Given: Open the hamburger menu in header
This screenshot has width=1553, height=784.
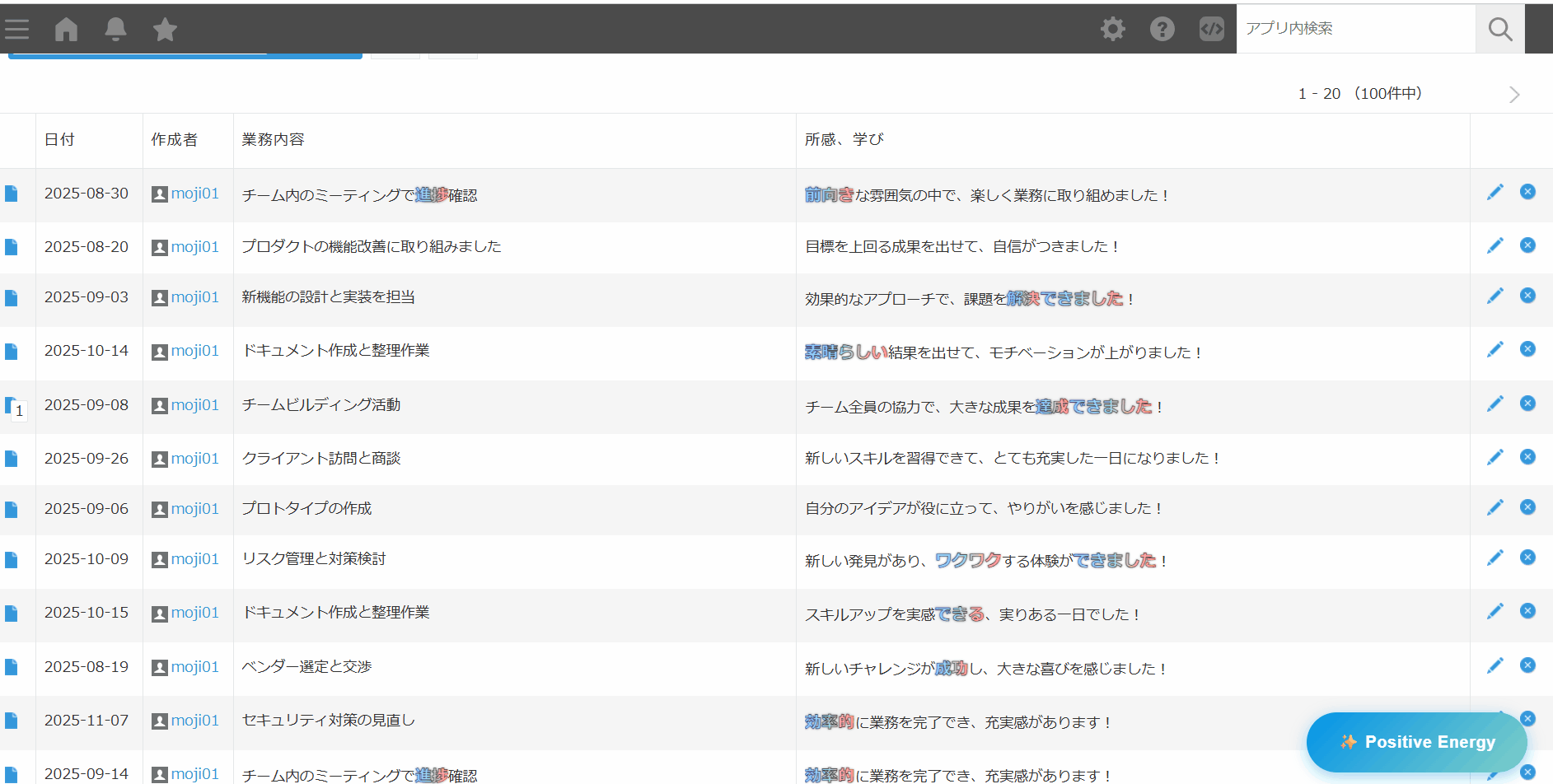Looking at the screenshot, I should click(16, 30).
